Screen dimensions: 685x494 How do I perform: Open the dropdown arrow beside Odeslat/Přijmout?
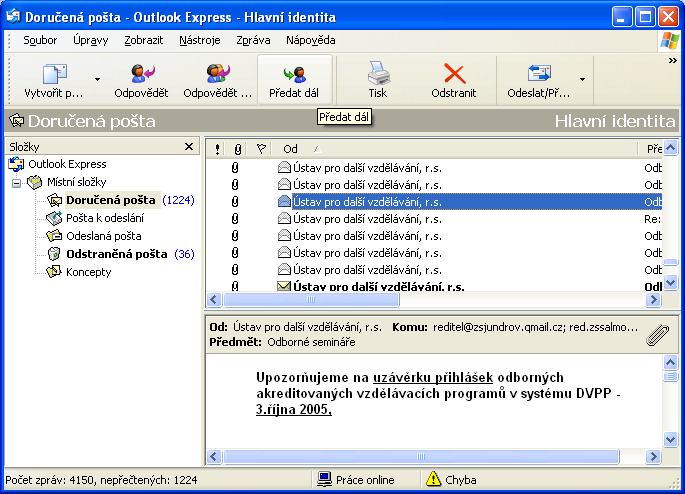pyautogui.click(x=582, y=79)
